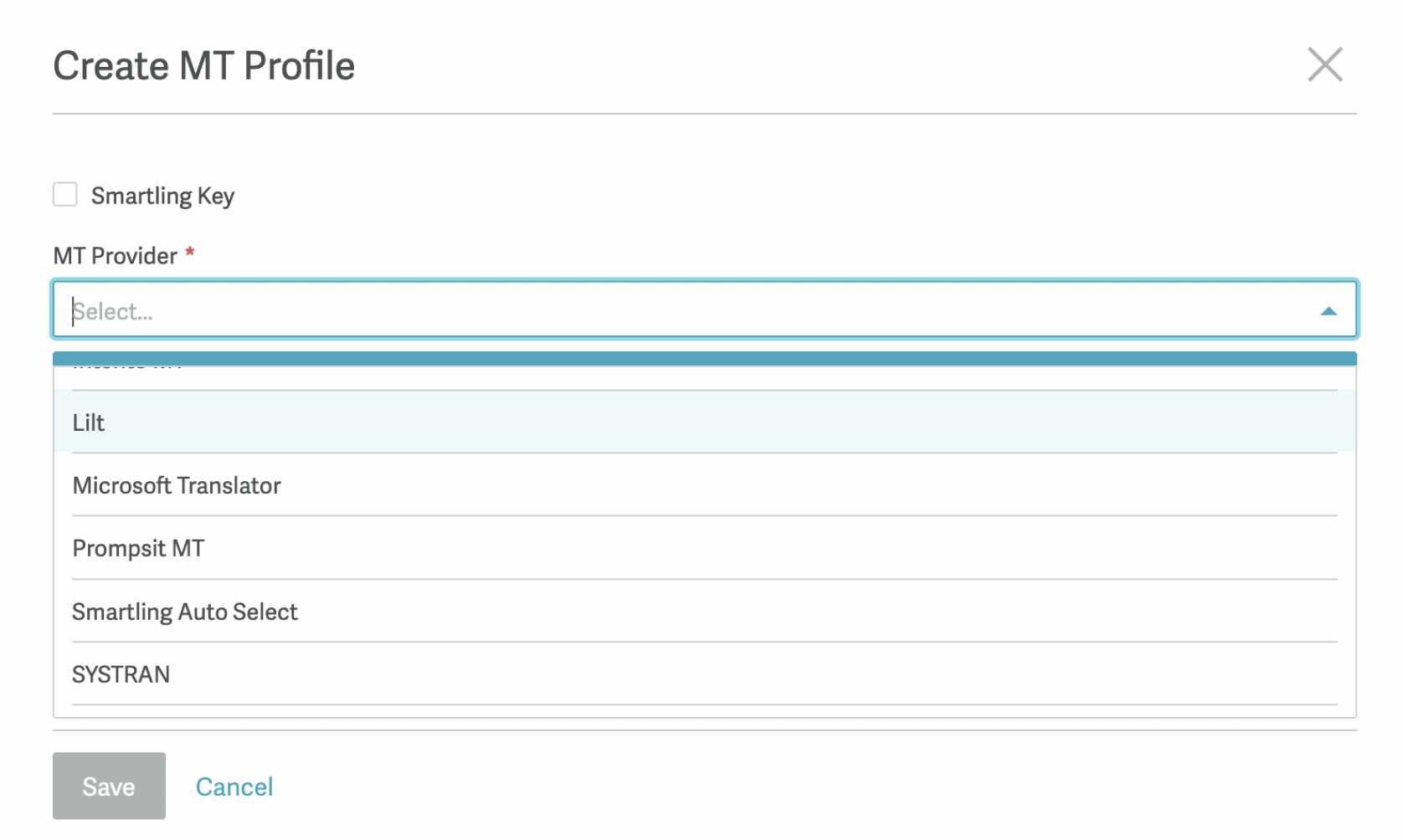This screenshot has height=840, width=1403.
Task: Click the X icon at top right
Action: tap(1325, 64)
